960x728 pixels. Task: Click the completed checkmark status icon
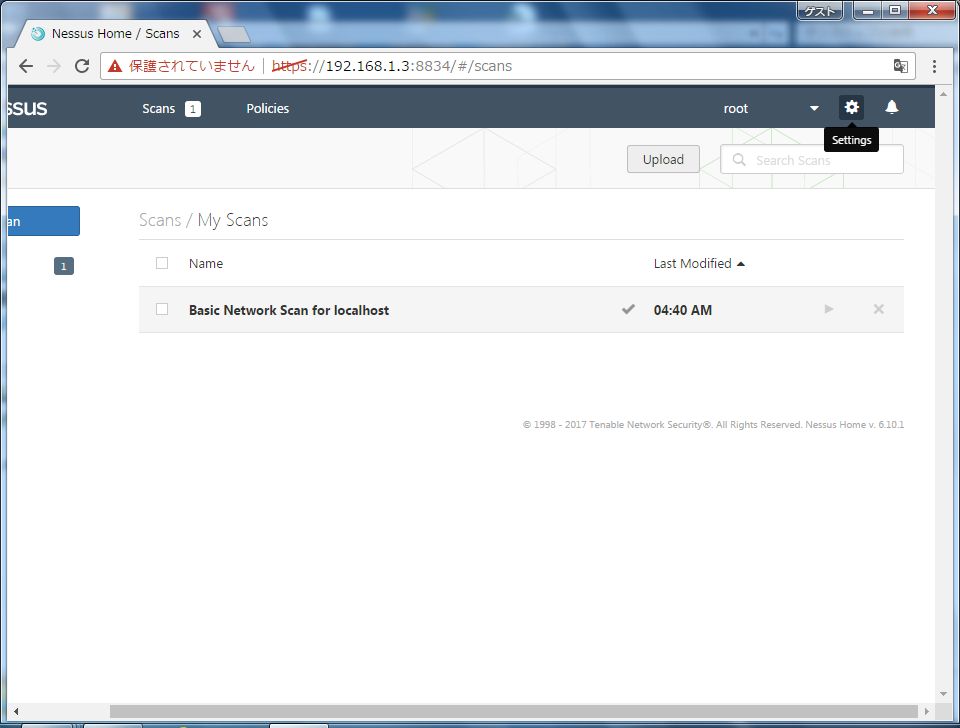[628, 309]
